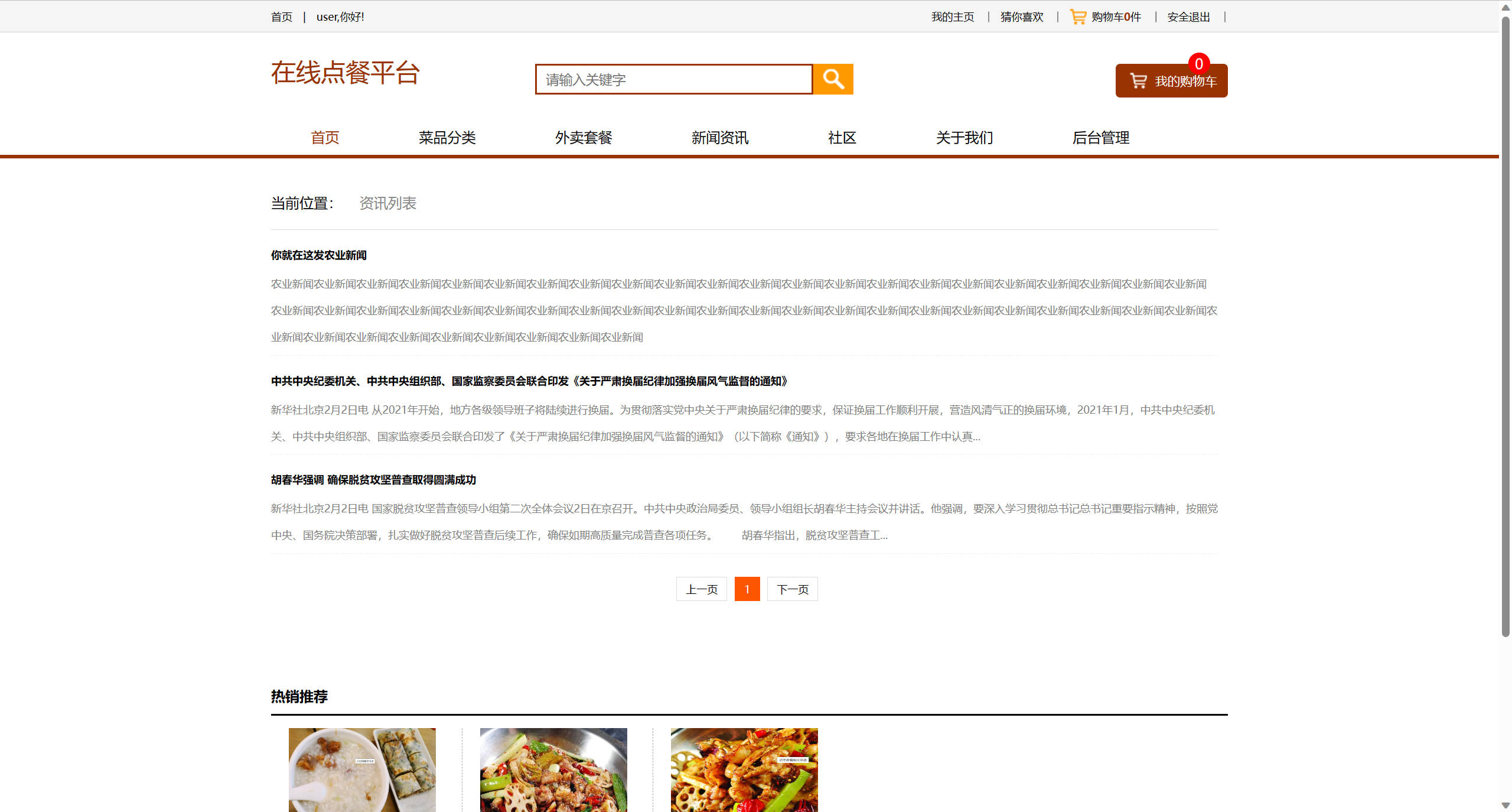Click the 资讯列表 breadcrumb link
This screenshot has width=1512, height=812.
coord(387,203)
